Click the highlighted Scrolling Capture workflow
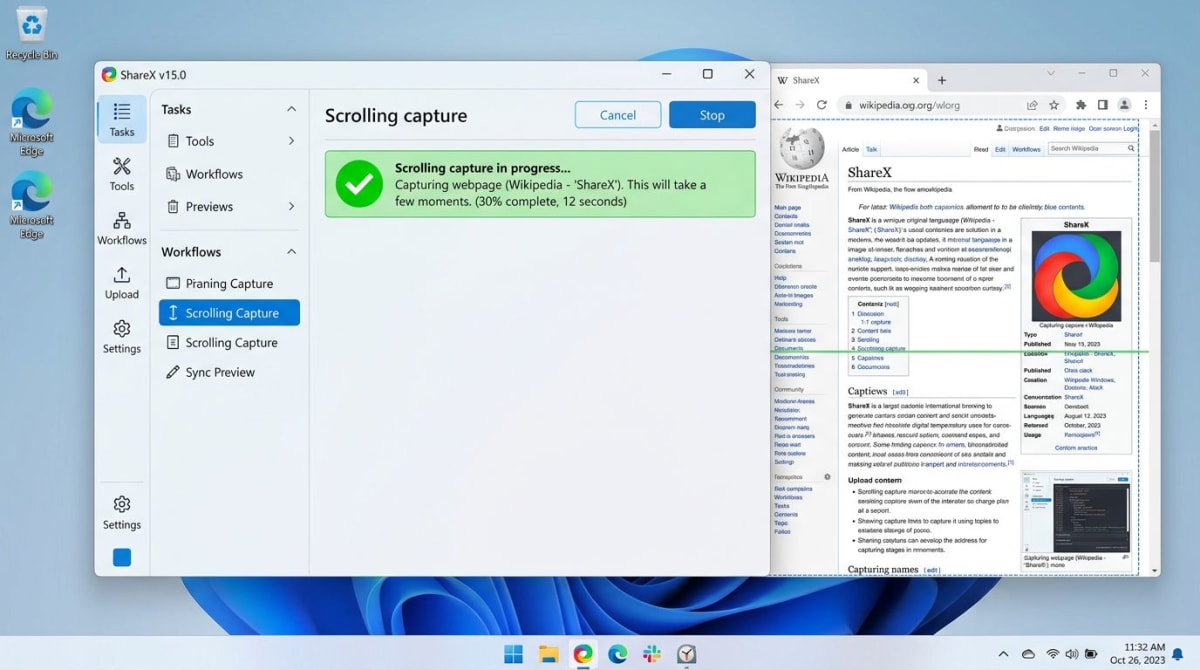The height and width of the screenshot is (670, 1200). pos(229,312)
